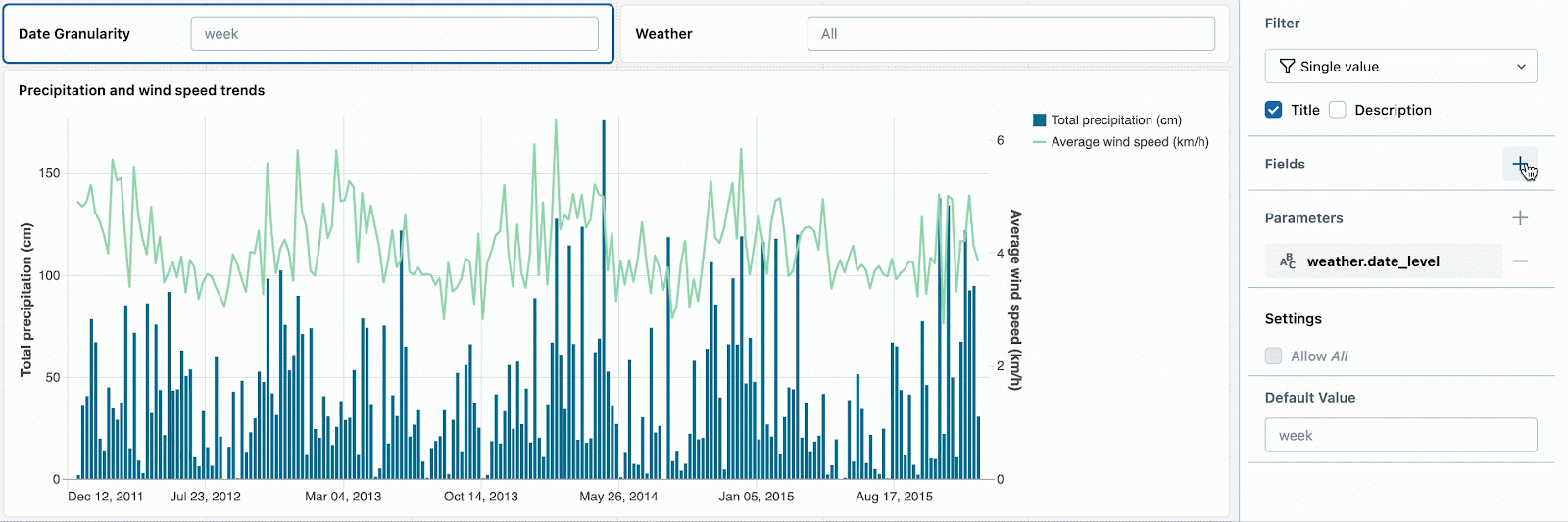Toggle the Allow All checkbox
The height and width of the screenshot is (522, 1568).
pyautogui.click(x=1273, y=356)
